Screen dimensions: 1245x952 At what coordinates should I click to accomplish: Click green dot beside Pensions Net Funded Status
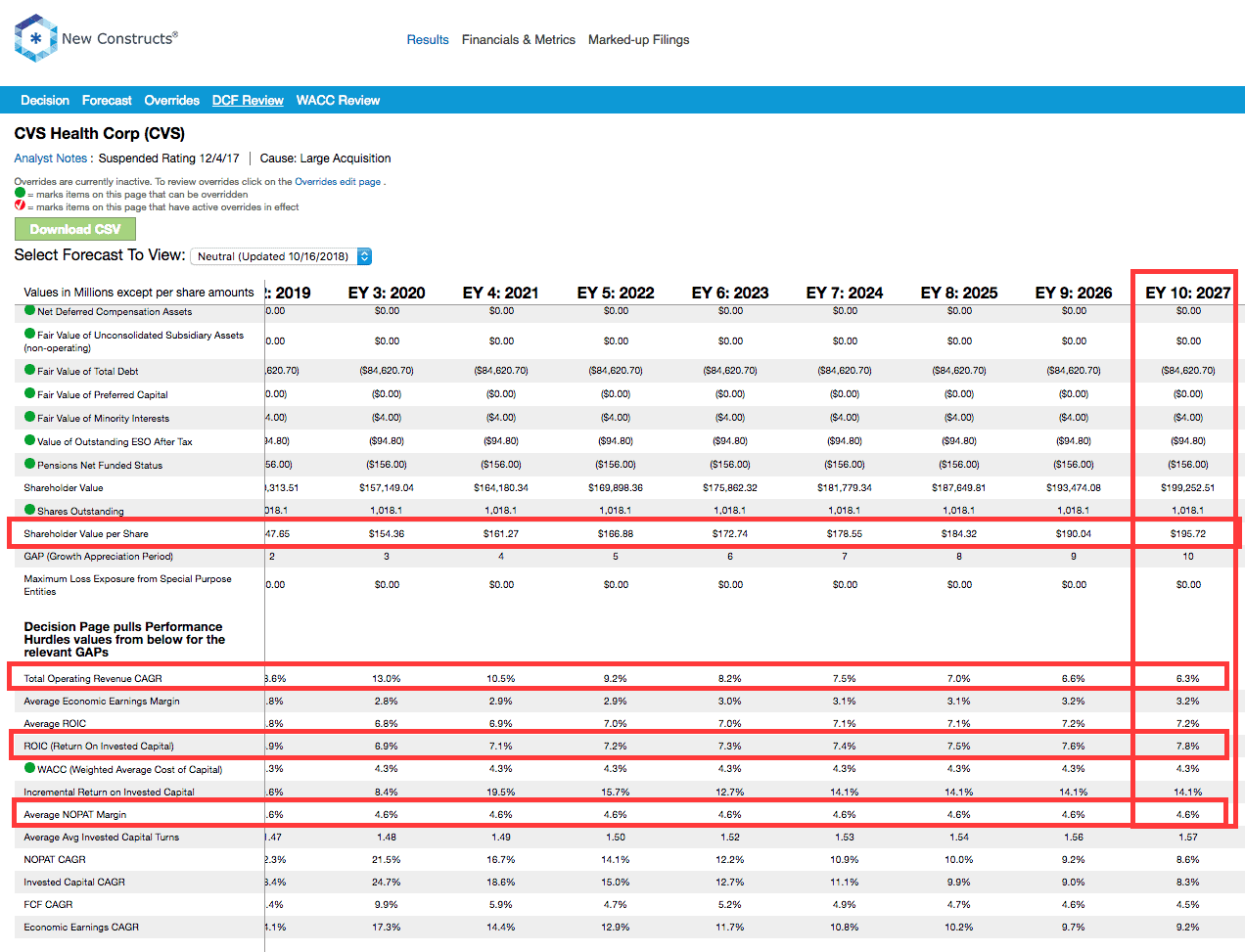[29, 464]
